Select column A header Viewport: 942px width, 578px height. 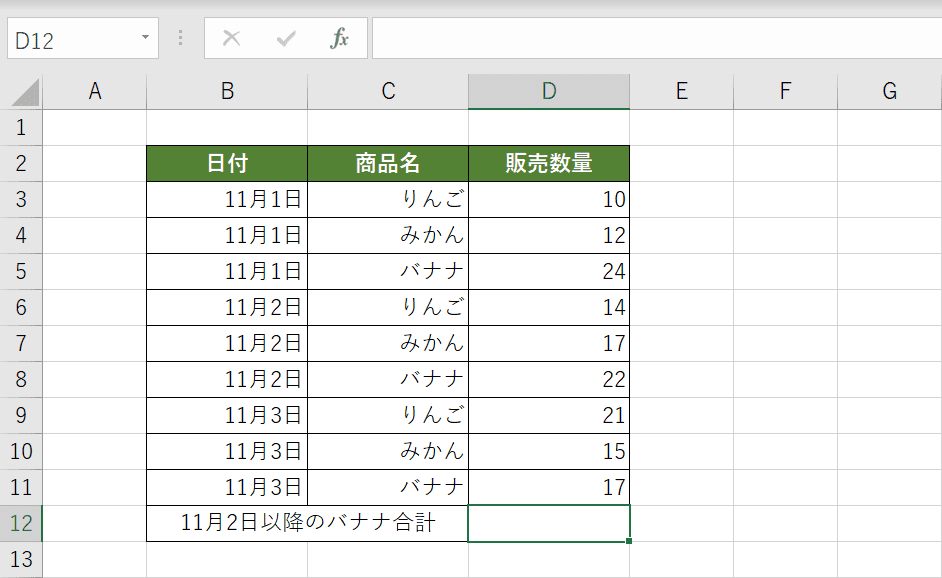pos(94,91)
